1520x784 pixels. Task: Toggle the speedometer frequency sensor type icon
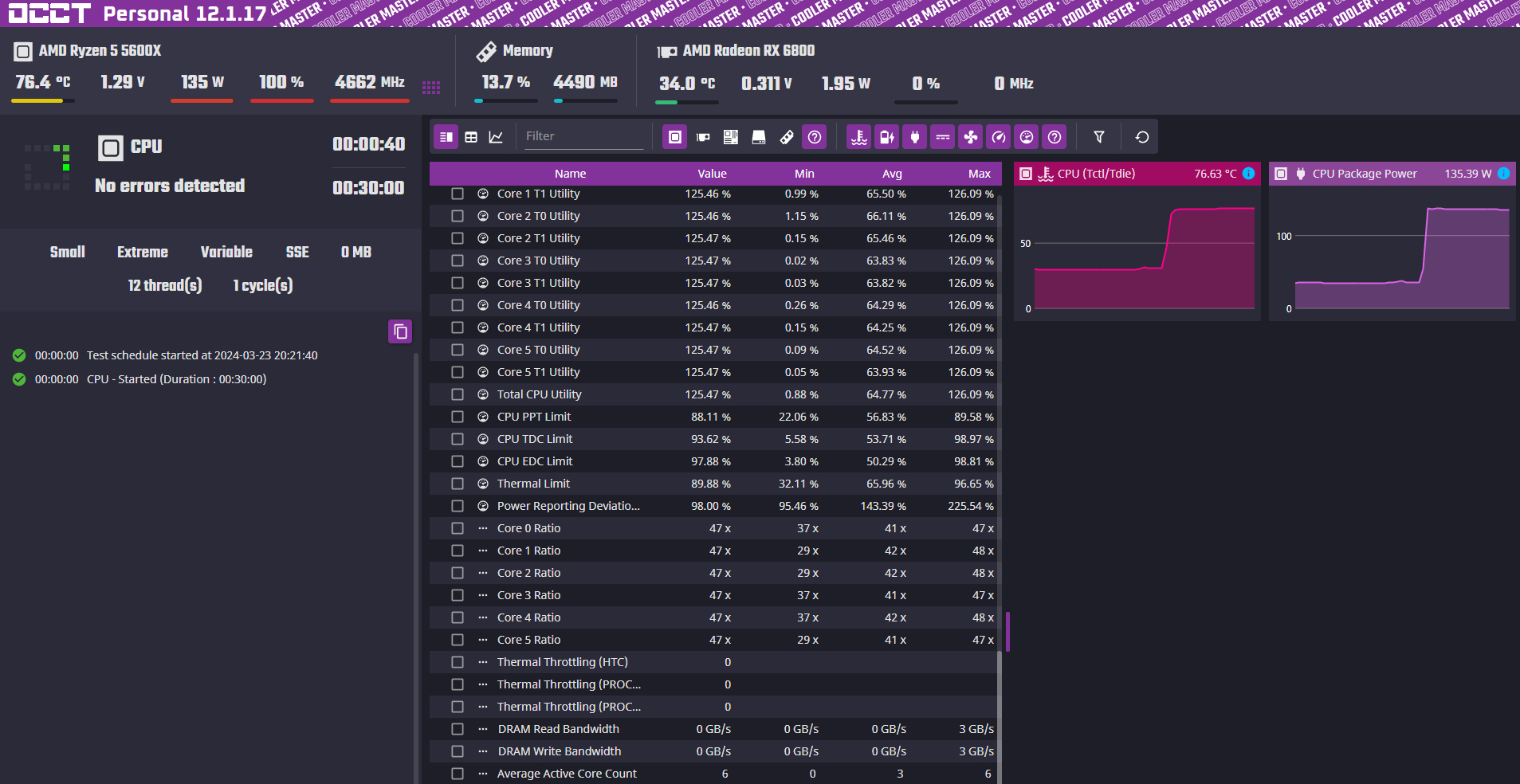[x=999, y=137]
